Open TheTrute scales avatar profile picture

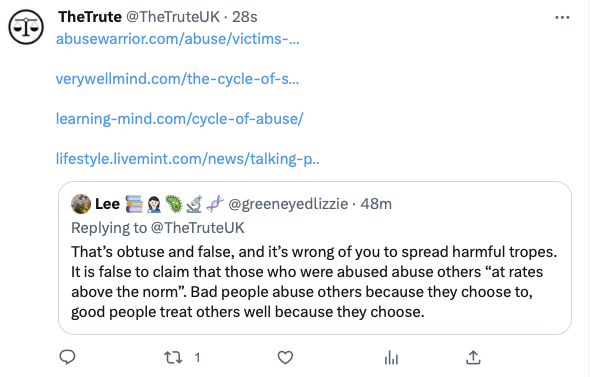click(26, 27)
